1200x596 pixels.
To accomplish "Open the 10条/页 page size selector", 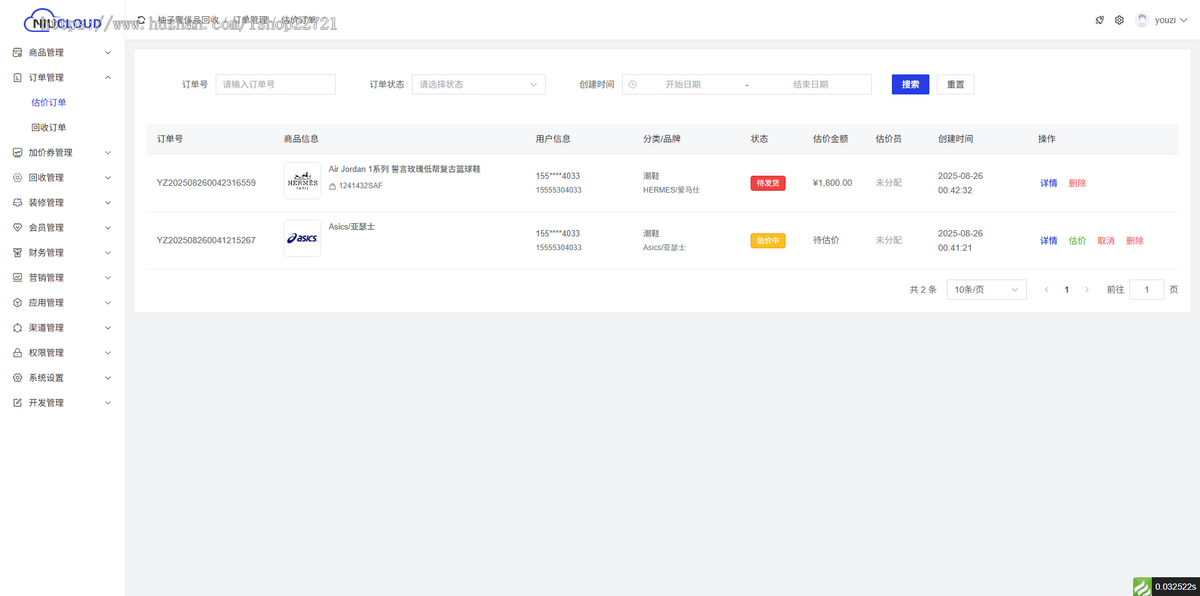I will 986,289.
